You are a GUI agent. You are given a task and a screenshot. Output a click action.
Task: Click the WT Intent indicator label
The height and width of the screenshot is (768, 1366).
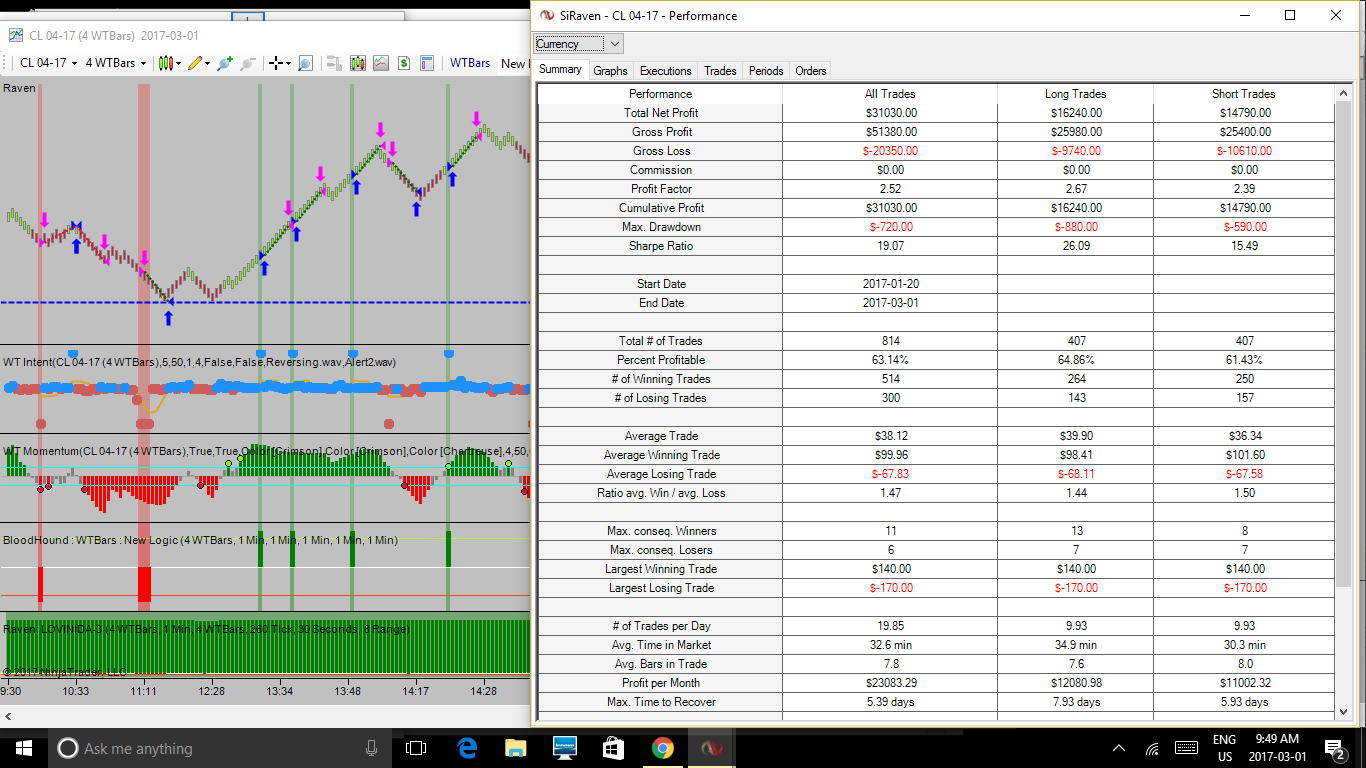click(x=200, y=361)
